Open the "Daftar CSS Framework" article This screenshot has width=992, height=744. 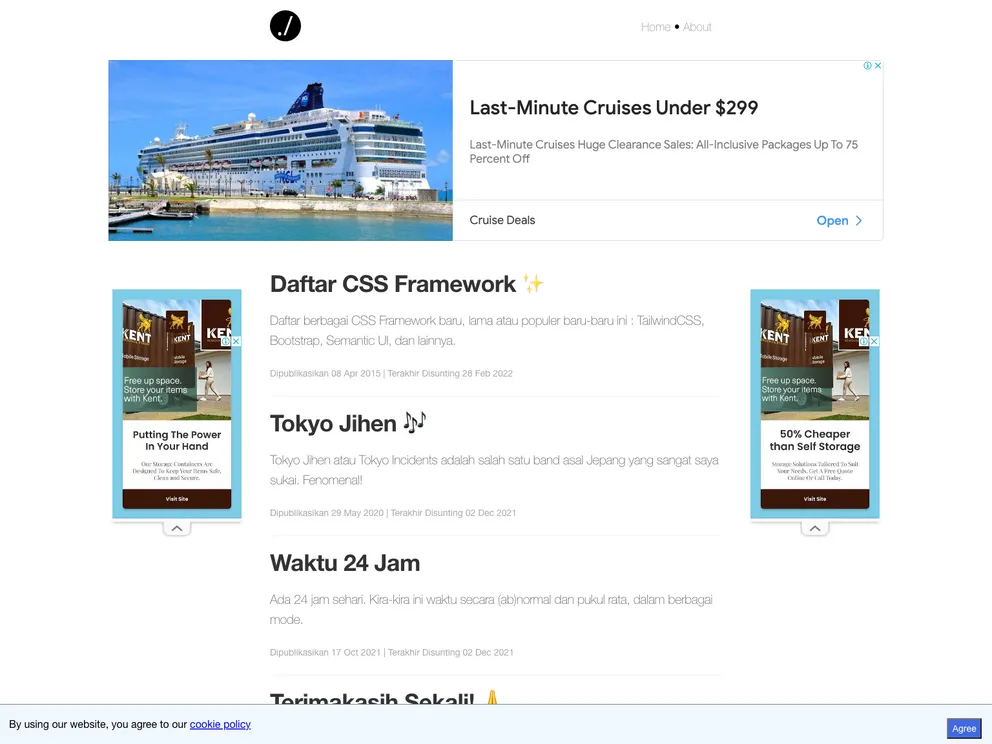393,284
